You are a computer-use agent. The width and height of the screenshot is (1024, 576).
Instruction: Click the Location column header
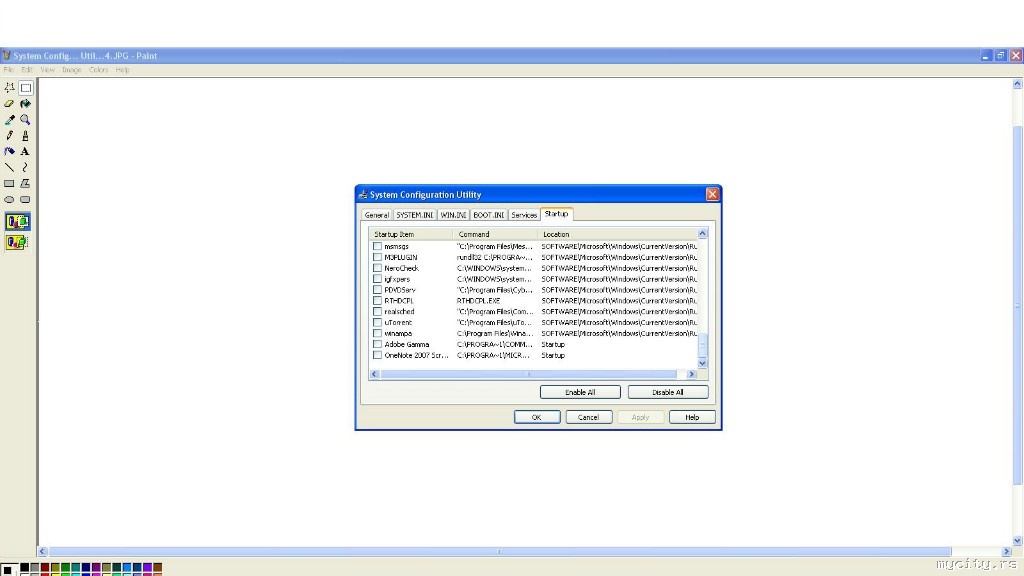tap(617, 234)
